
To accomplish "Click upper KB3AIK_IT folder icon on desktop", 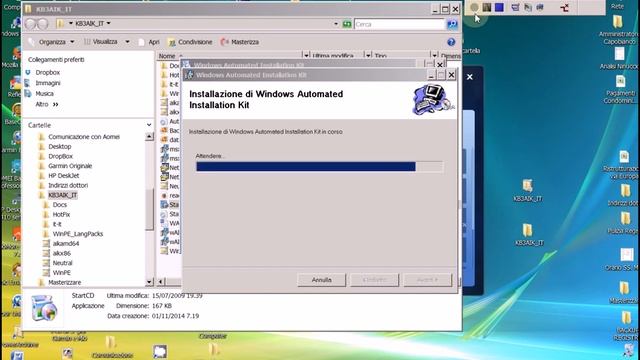I will [x=527, y=186].
